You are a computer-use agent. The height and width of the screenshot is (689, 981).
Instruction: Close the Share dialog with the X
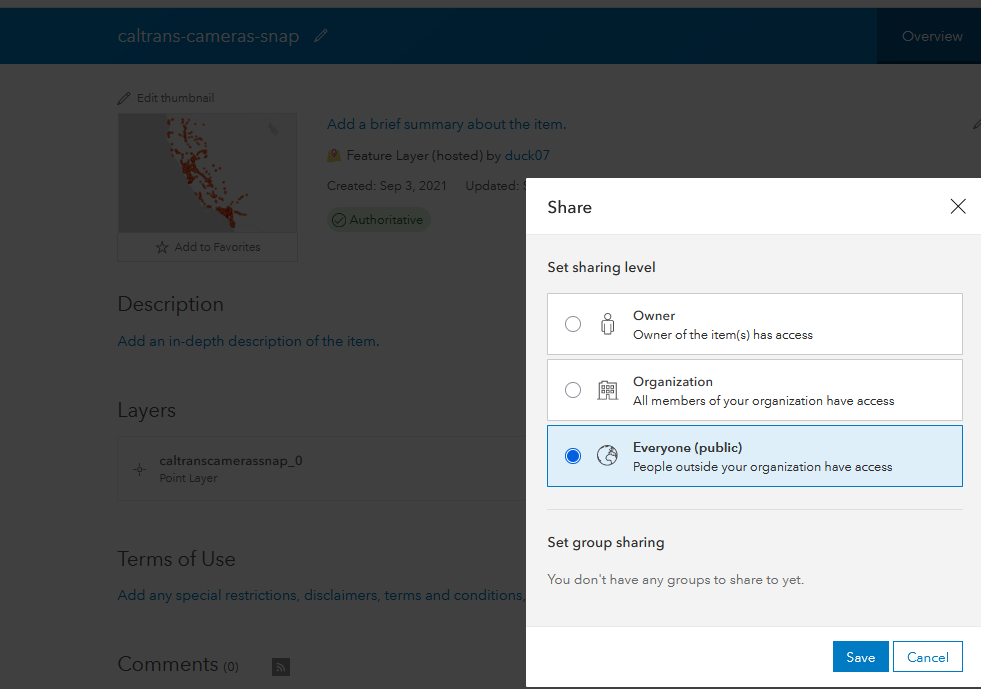958,206
